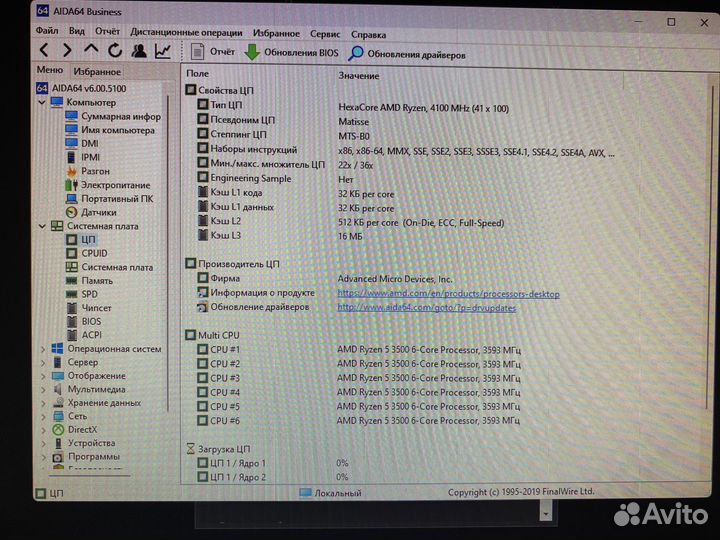Image resolution: width=720 pixels, height=540 pixels.
Task: Refresh the page with the circular arrow icon
Action: [x=115, y=50]
